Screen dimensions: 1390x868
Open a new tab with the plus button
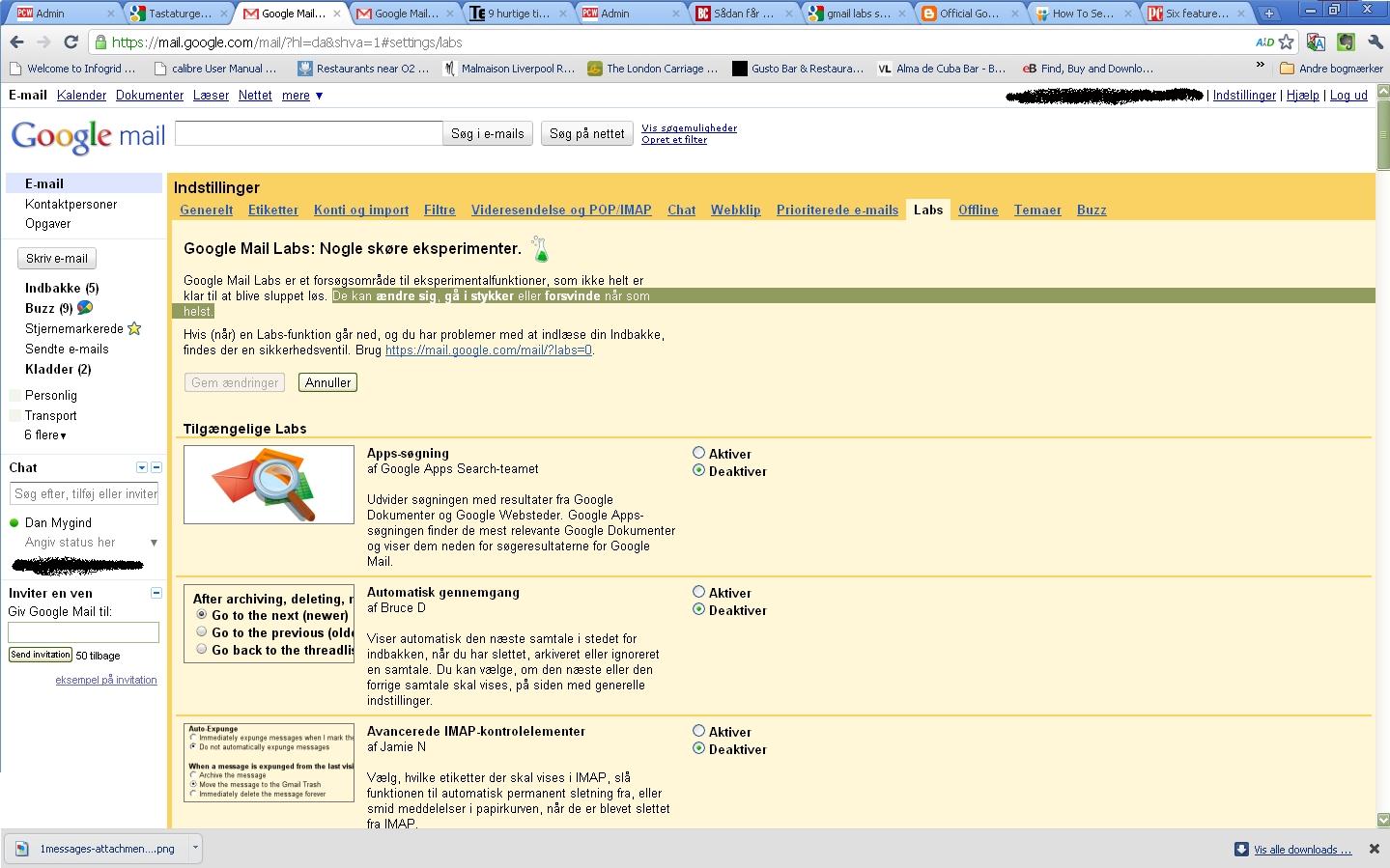point(1269,14)
